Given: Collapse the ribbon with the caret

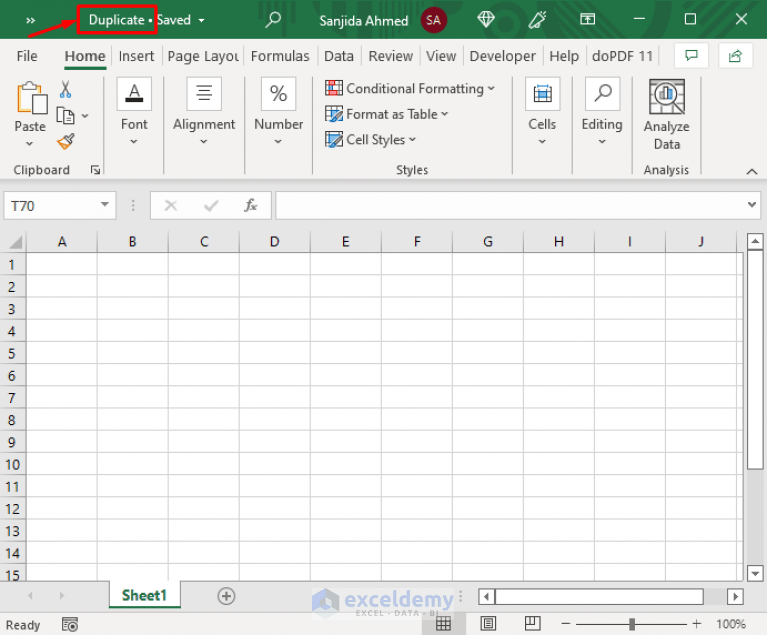Looking at the screenshot, I should tap(752, 172).
